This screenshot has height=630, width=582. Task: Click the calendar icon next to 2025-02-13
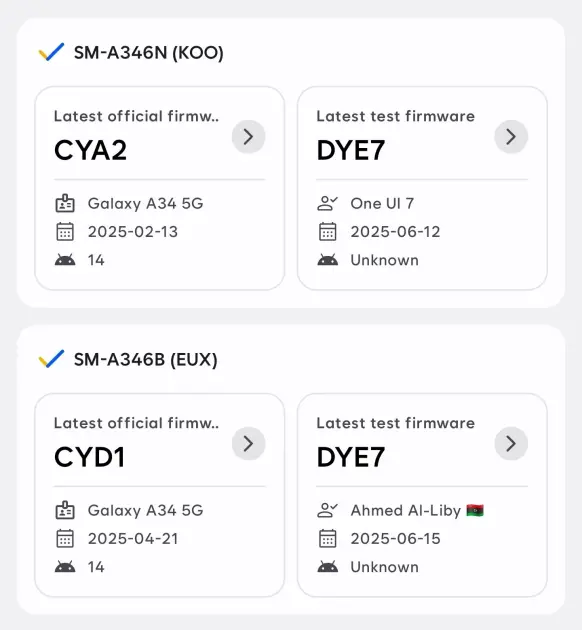pyautogui.click(x=65, y=232)
